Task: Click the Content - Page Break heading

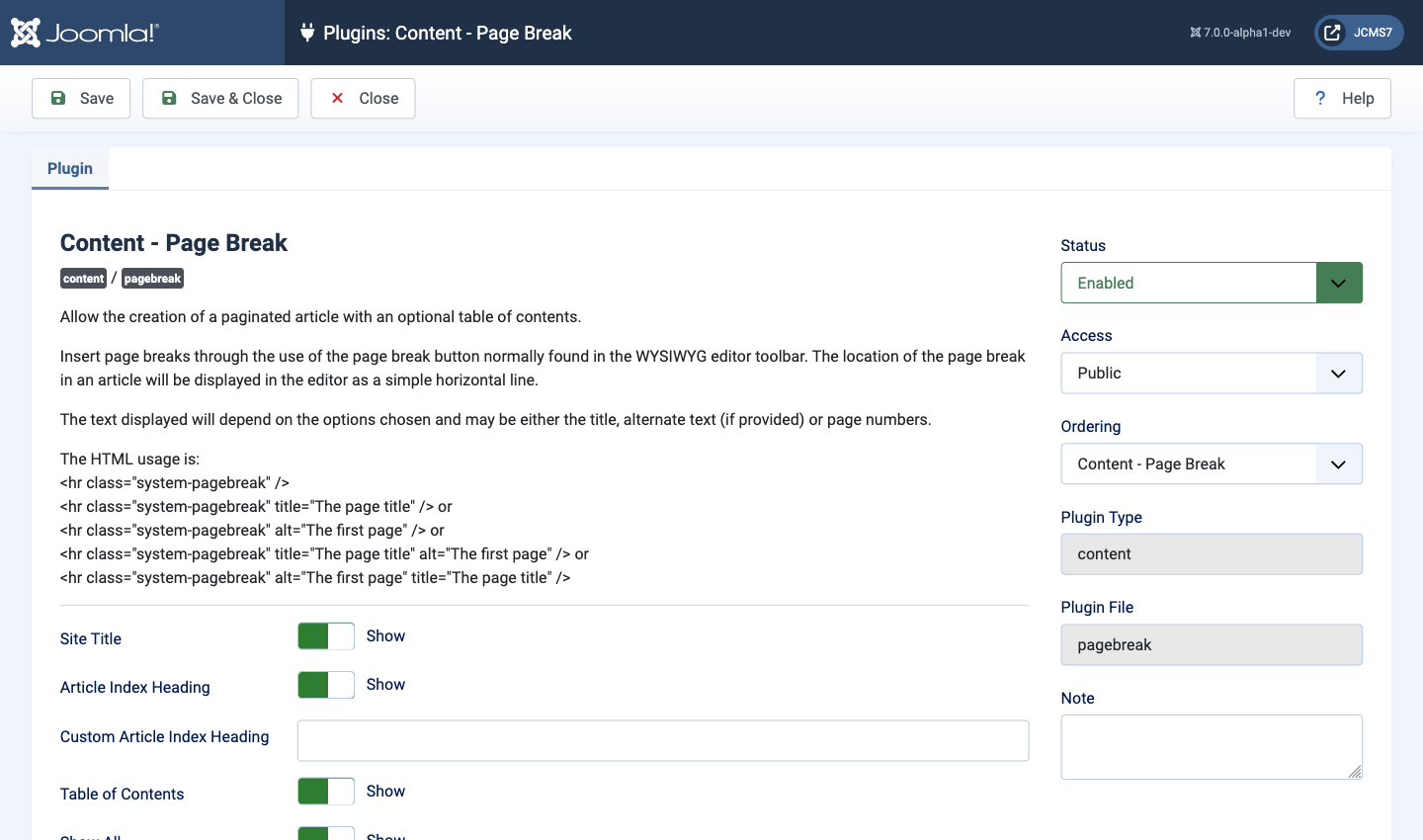Action: tap(174, 243)
